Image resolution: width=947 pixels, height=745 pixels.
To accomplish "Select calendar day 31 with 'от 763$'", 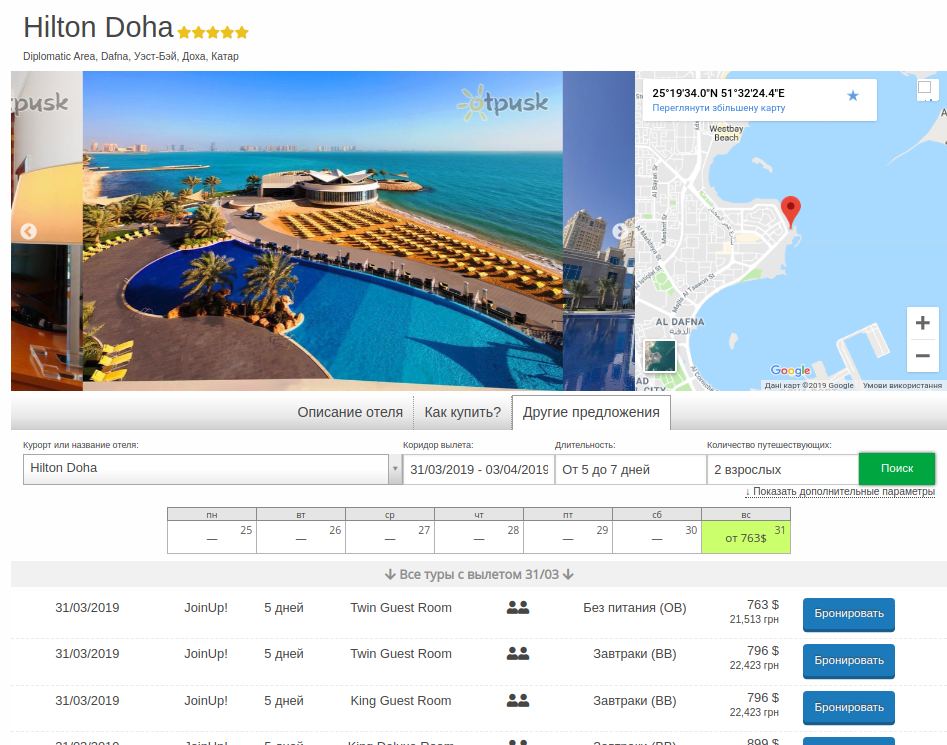I will [746, 537].
